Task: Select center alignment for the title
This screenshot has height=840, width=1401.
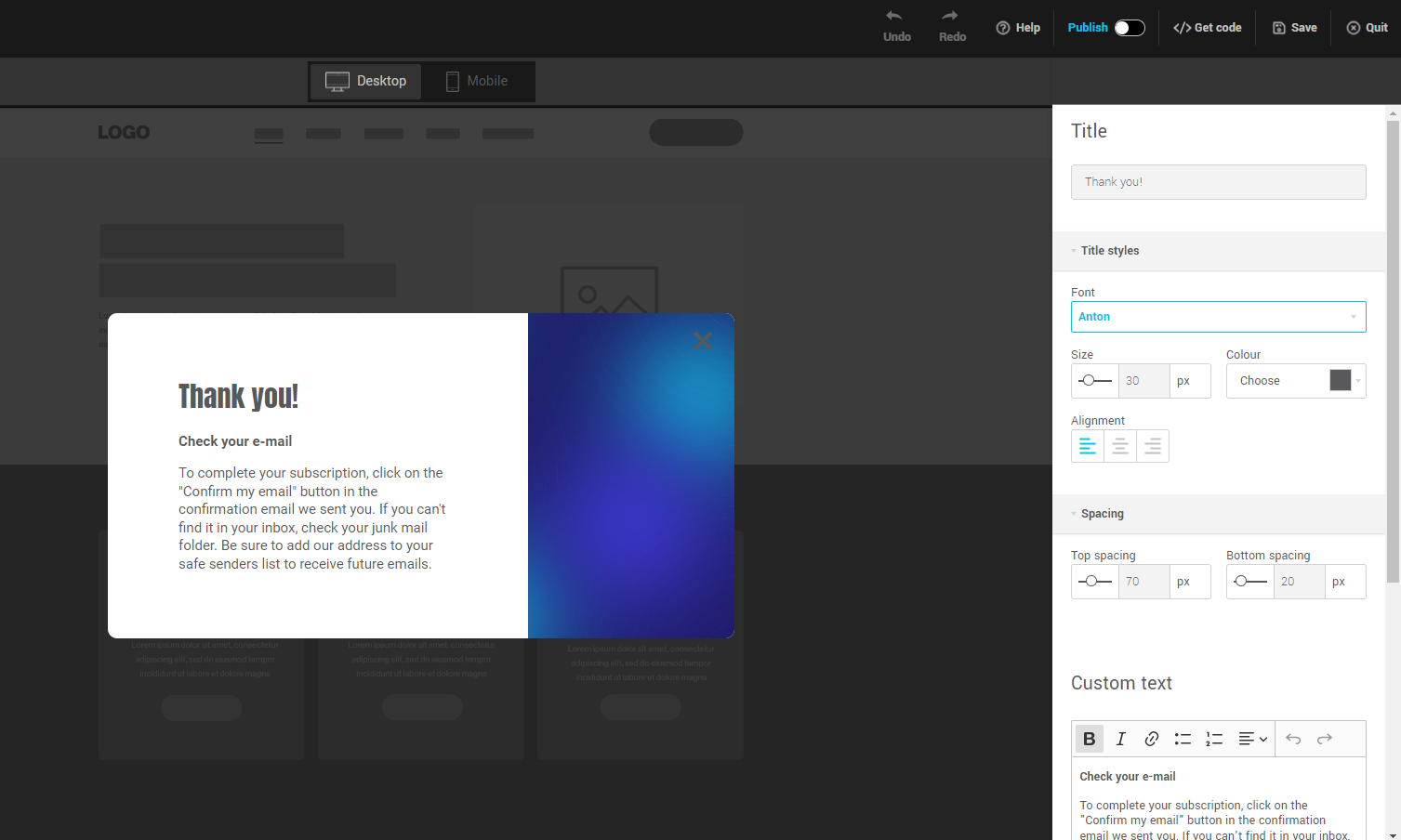Action: pos(1119,446)
